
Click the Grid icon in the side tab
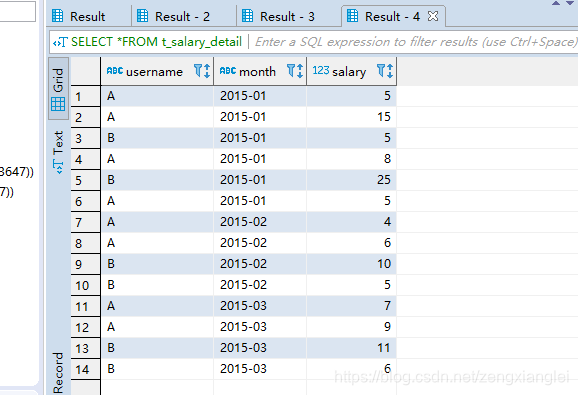tap(58, 104)
